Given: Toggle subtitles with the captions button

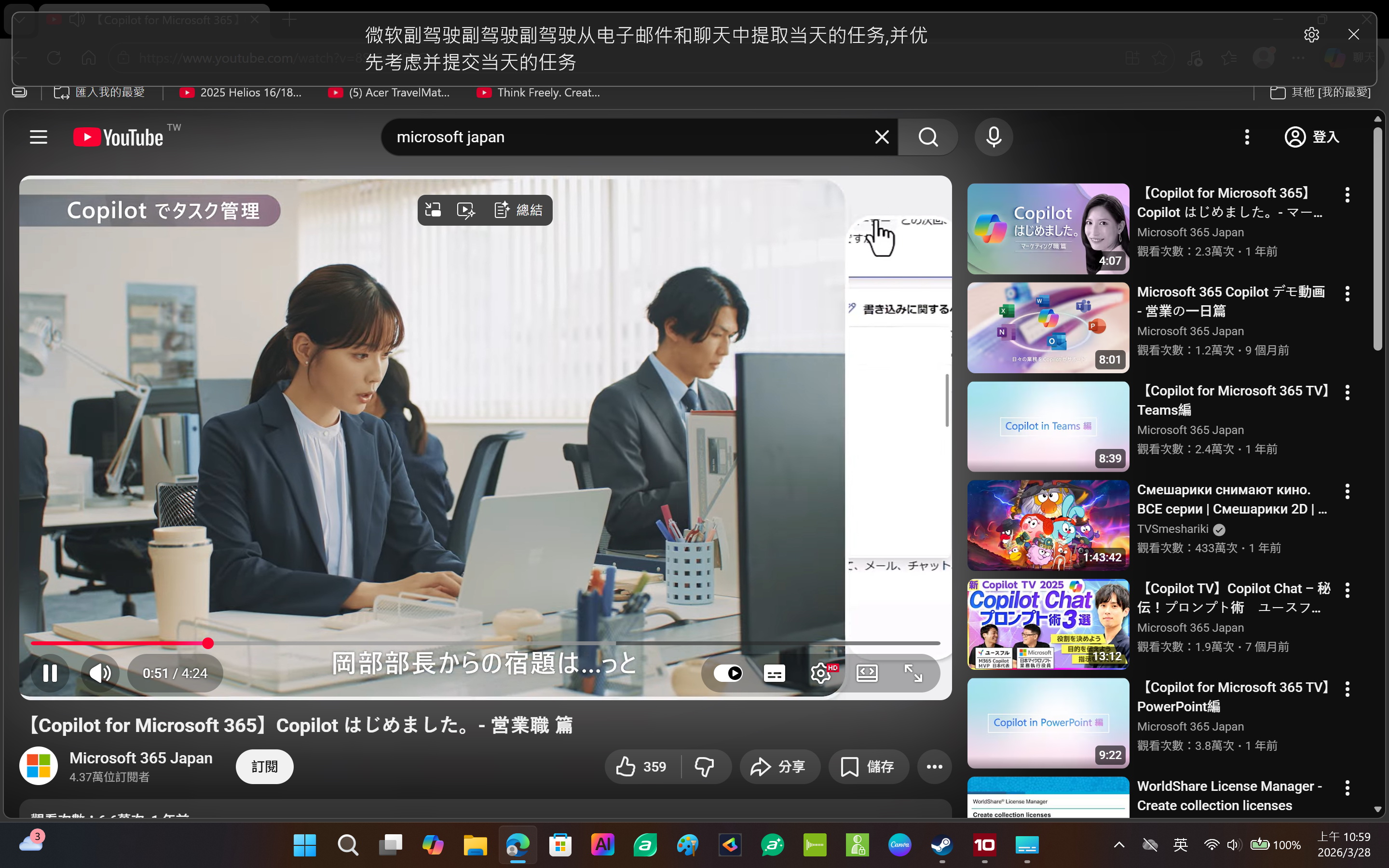Looking at the screenshot, I should 774,673.
